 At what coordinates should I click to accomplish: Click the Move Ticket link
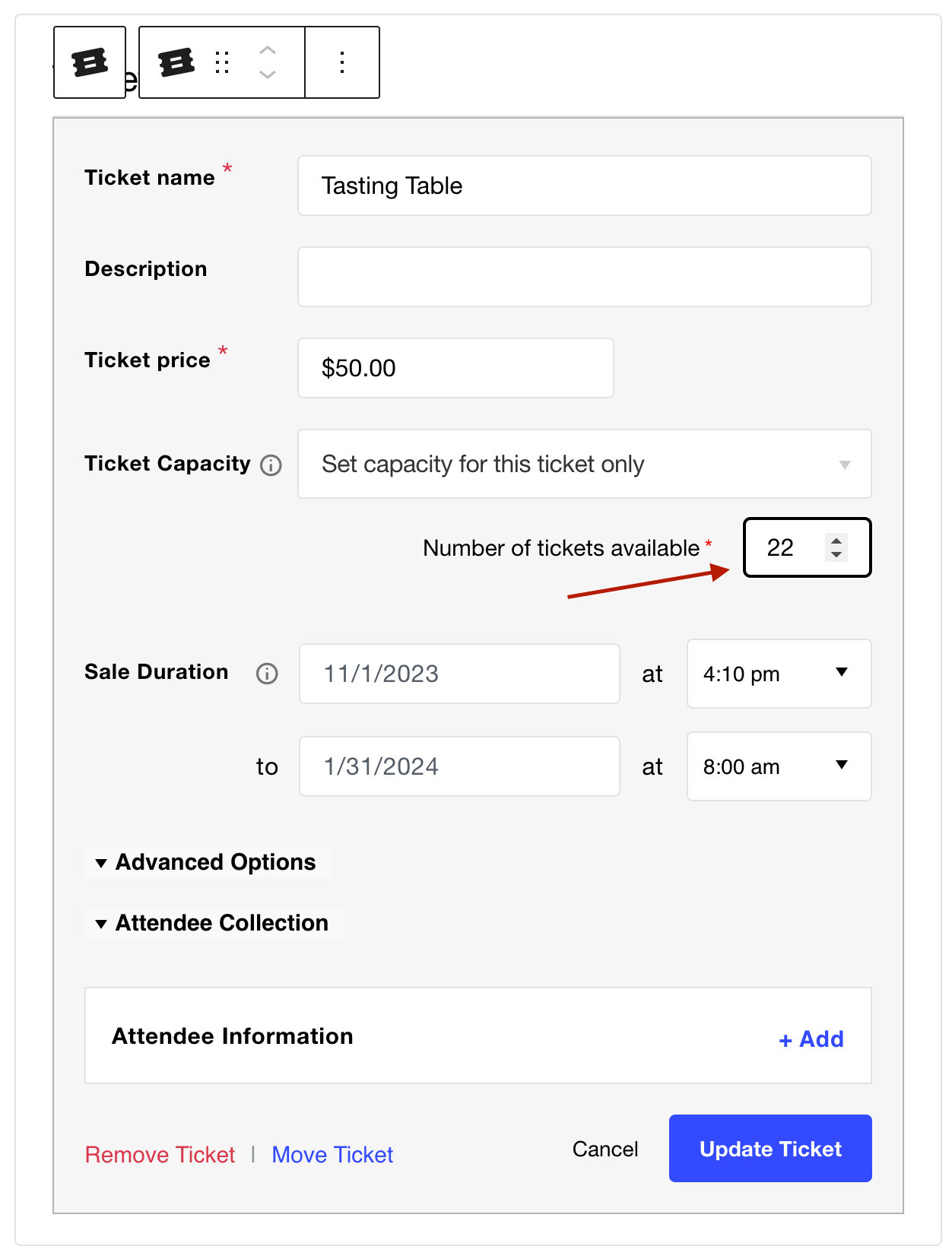pos(332,1154)
